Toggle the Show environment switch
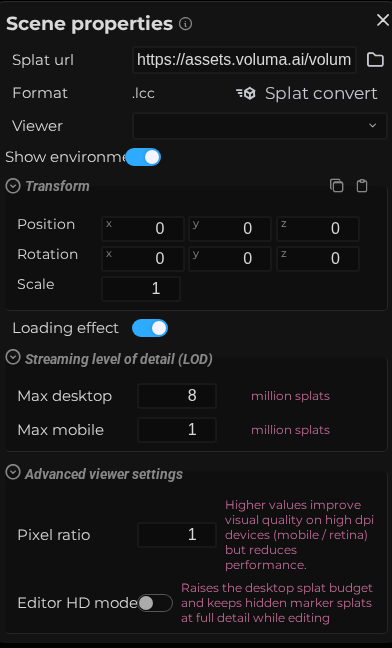Viewport: 392px width, 648px height. (x=143, y=157)
